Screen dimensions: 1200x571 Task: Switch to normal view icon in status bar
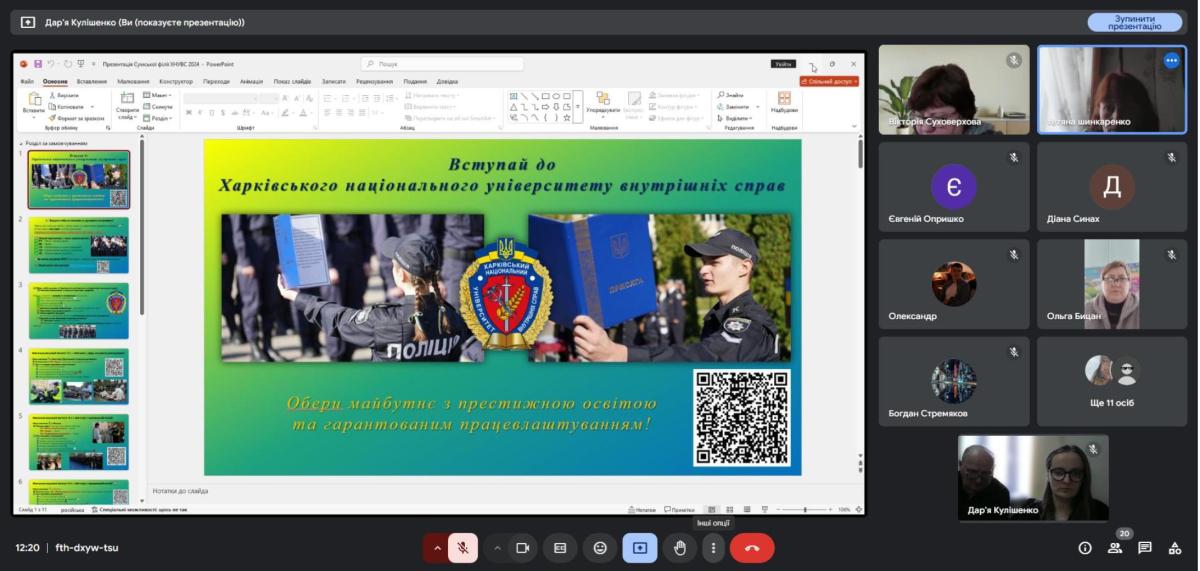click(712, 509)
